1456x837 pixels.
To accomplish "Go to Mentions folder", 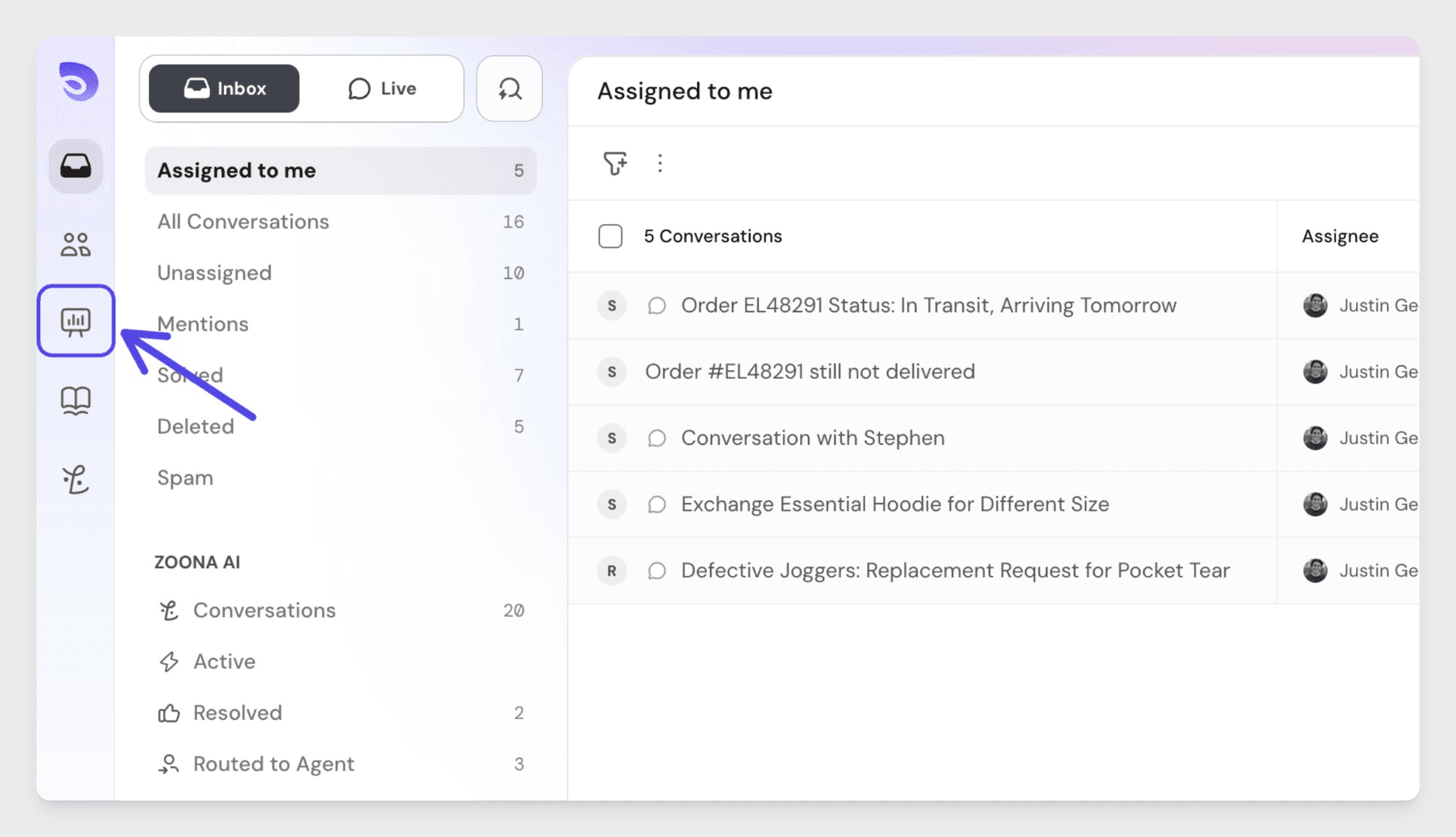I will point(203,324).
